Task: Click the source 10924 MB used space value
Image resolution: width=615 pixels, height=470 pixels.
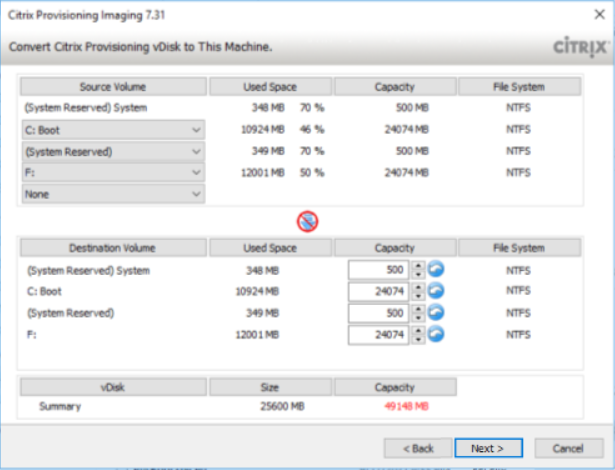Action: [263, 129]
